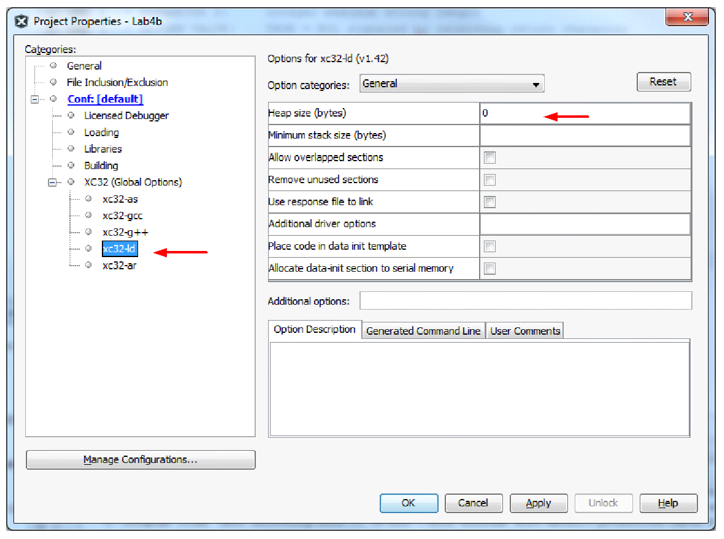
Task: Click the node bullet icon beside xc32-gcc
Action: 89,216
